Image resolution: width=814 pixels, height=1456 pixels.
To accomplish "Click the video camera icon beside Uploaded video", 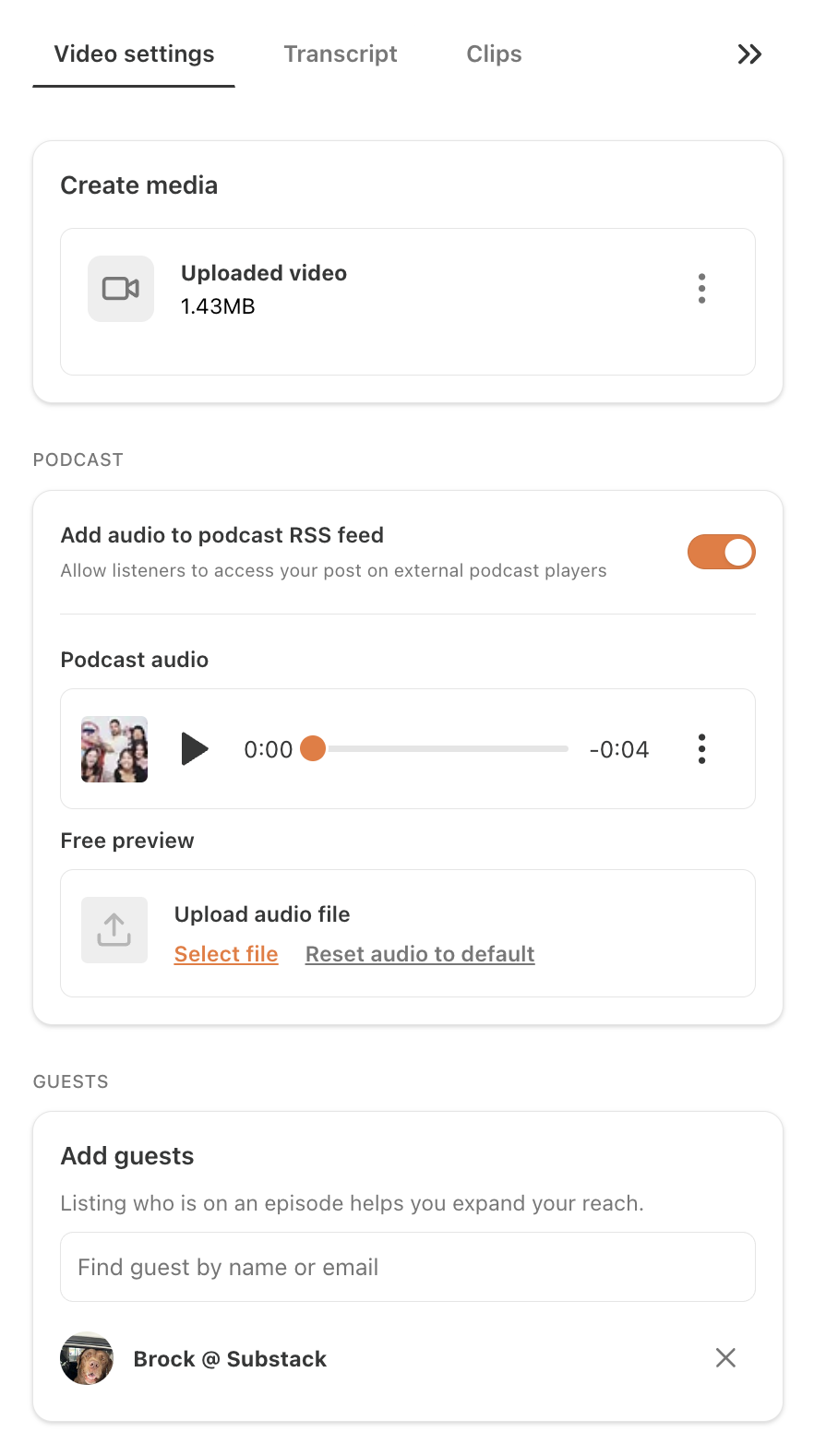I will 121,289.
